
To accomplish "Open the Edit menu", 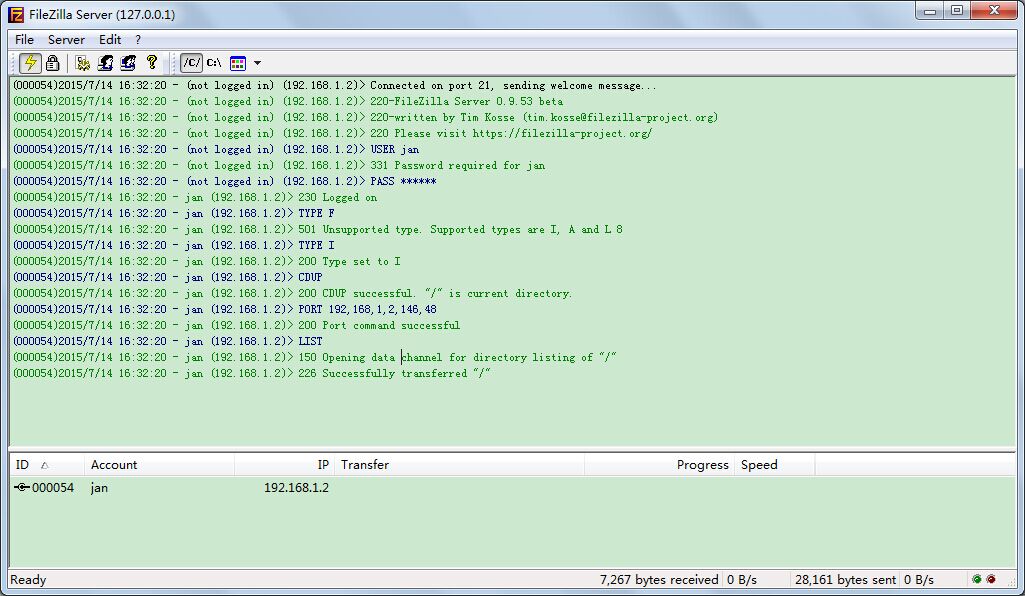I will point(110,40).
